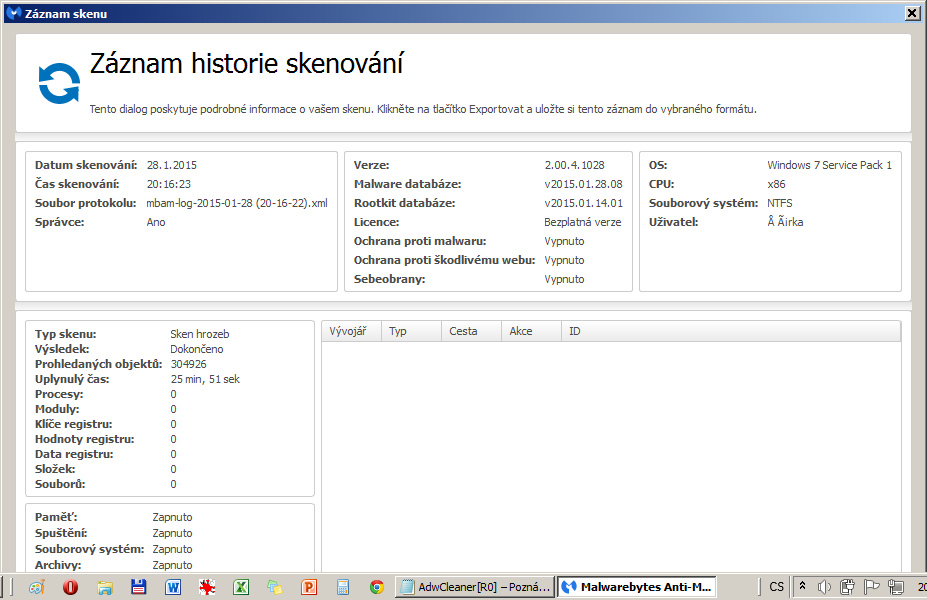Click the blue floppy disk taskbar icon
927x600 pixels.
pyautogui.click(x=138, y=587)
